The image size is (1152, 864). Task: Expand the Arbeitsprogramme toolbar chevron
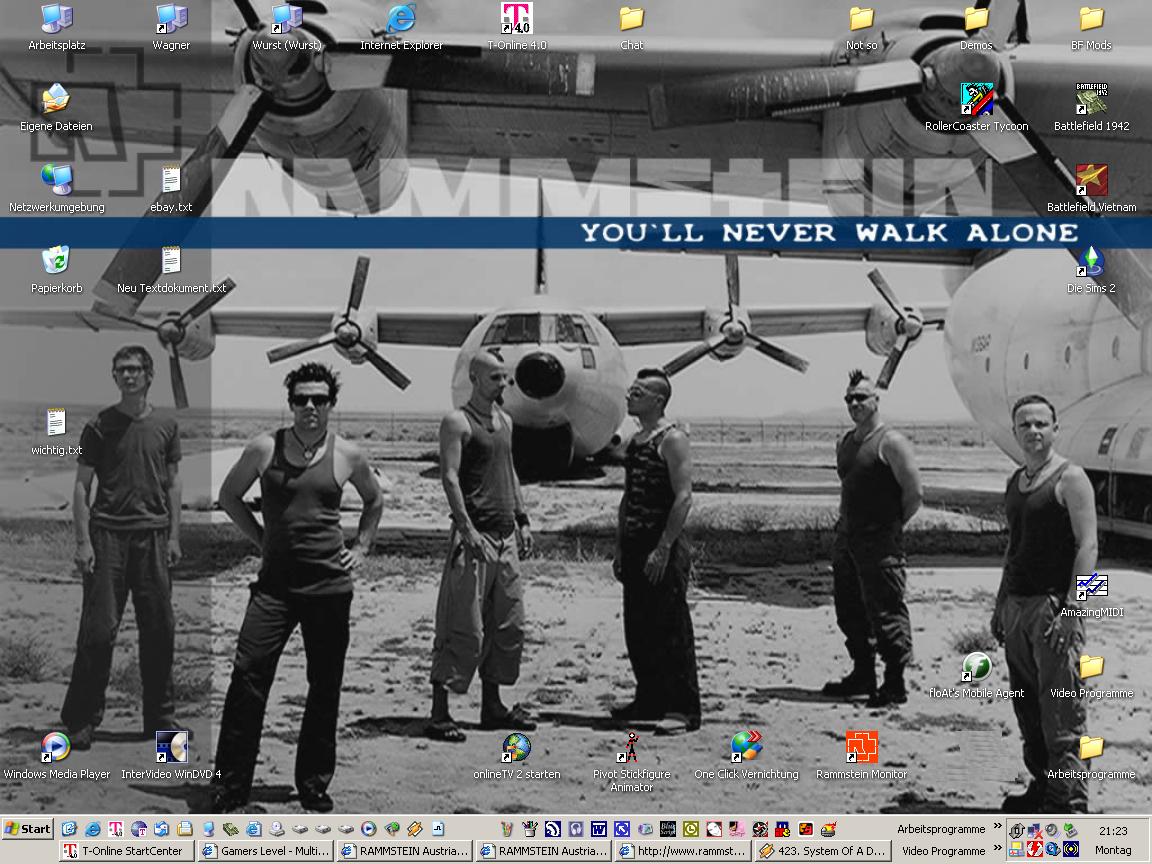pos(997,827)
